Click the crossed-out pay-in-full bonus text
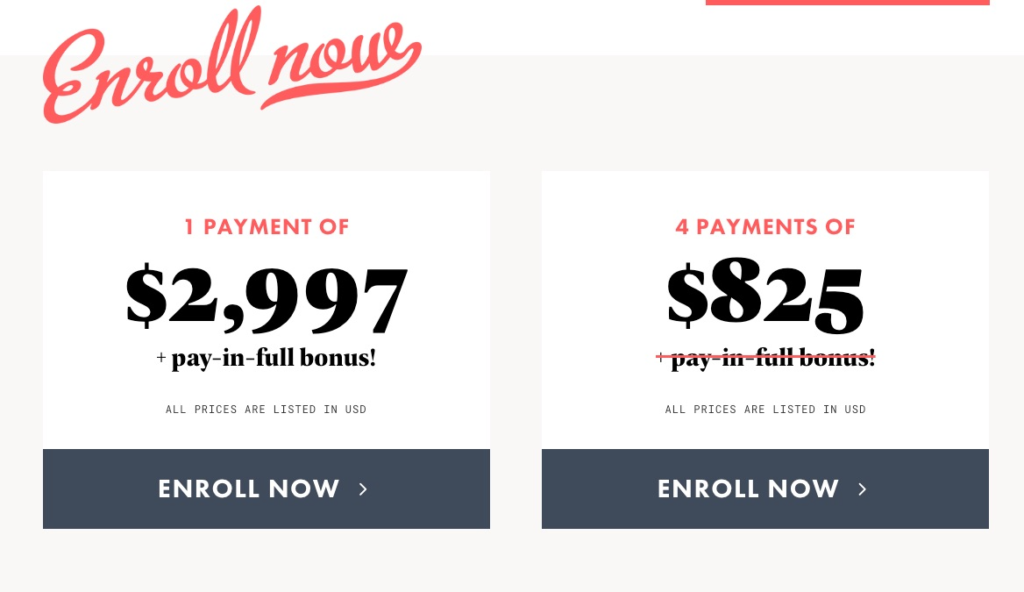Image resolution: width=1024 pixels, height=592 pixels. [x=765, y=357]
